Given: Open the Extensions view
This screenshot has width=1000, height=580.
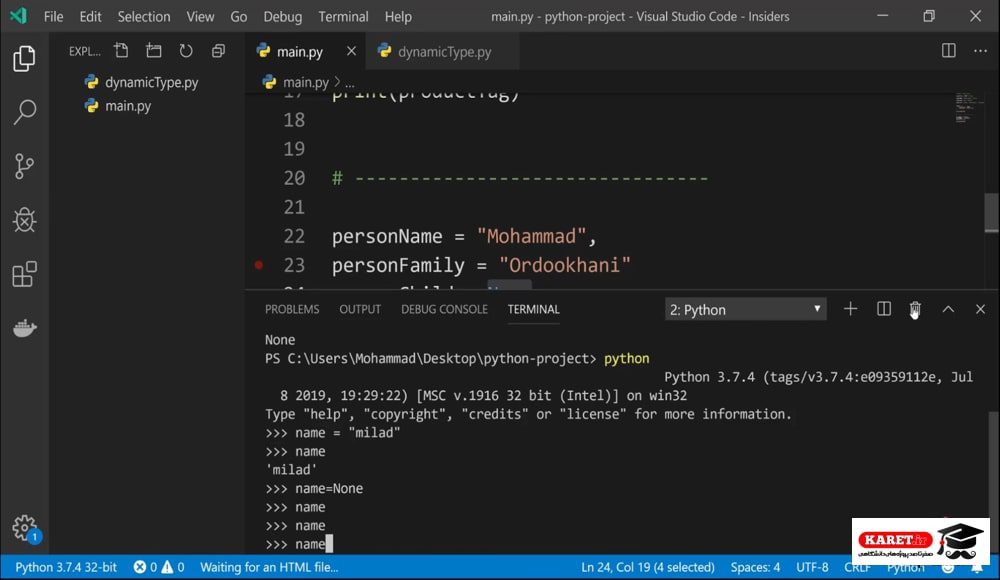Looking at the screenshot, I should 24,274.
